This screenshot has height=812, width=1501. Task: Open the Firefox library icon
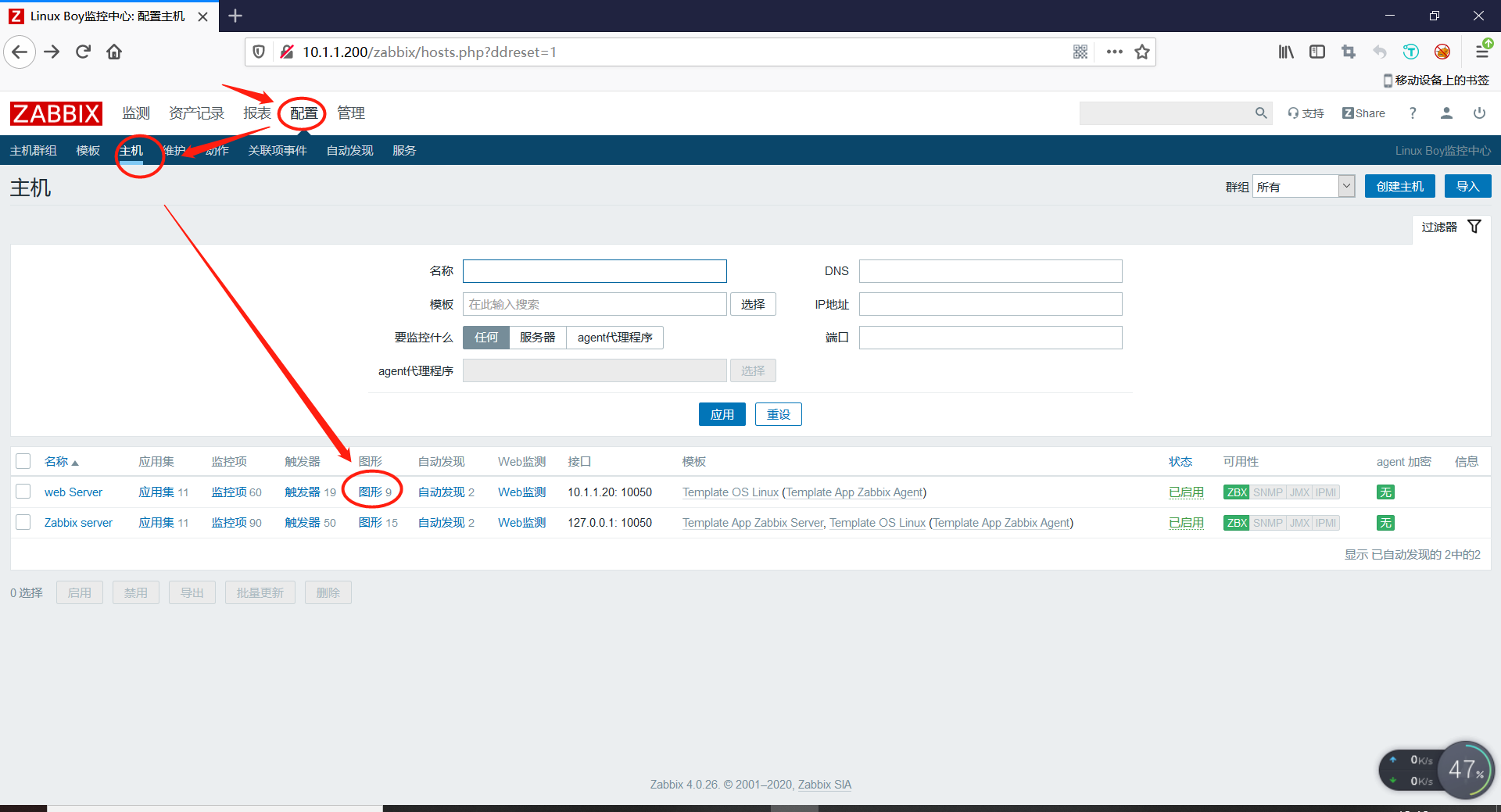pyautogui.click(x=1286, y=52)
